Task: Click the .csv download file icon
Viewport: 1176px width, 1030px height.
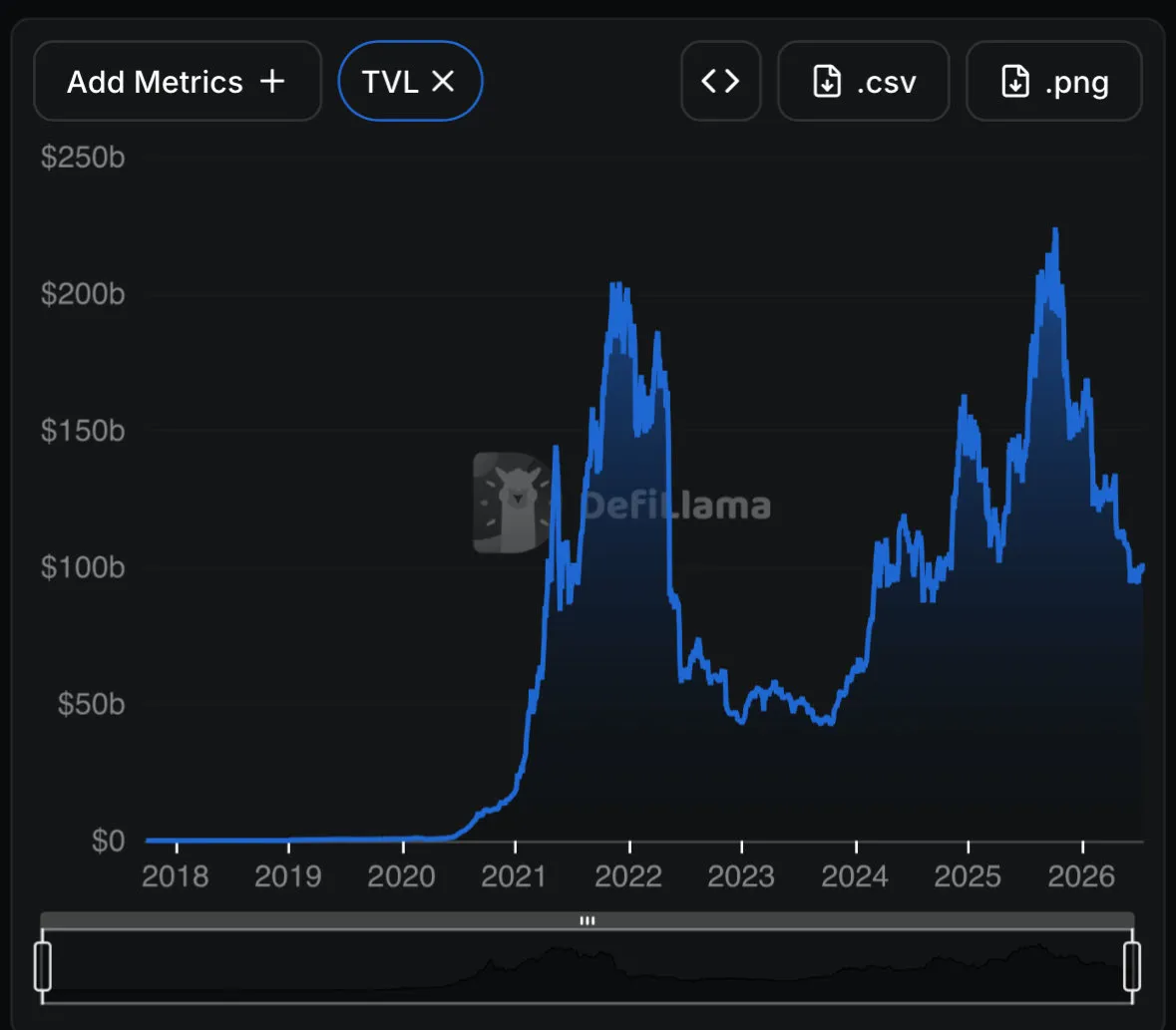Action: (x=827, y=81)
